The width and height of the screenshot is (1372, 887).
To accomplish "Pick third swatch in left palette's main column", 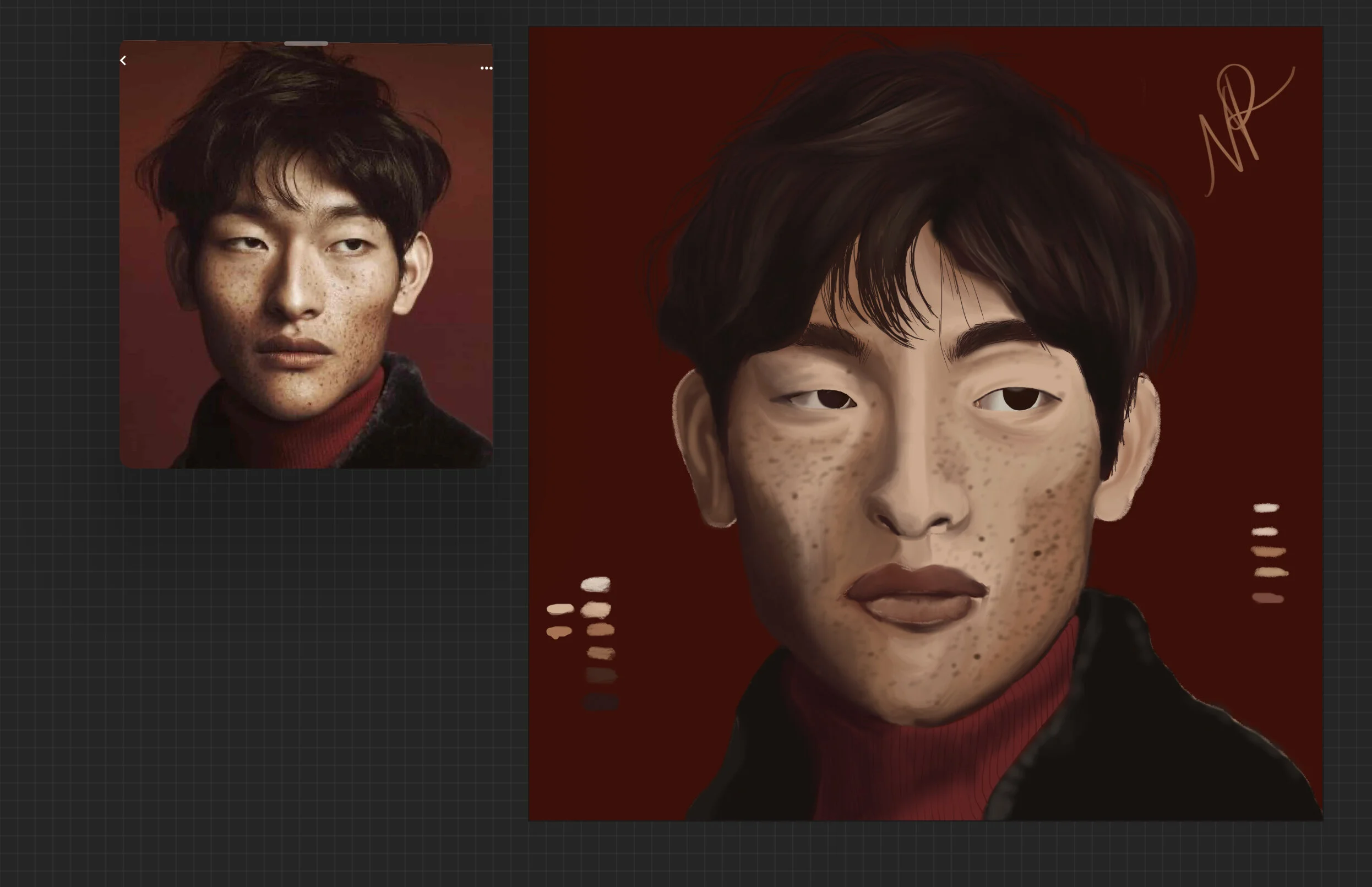I will point(600,630).
